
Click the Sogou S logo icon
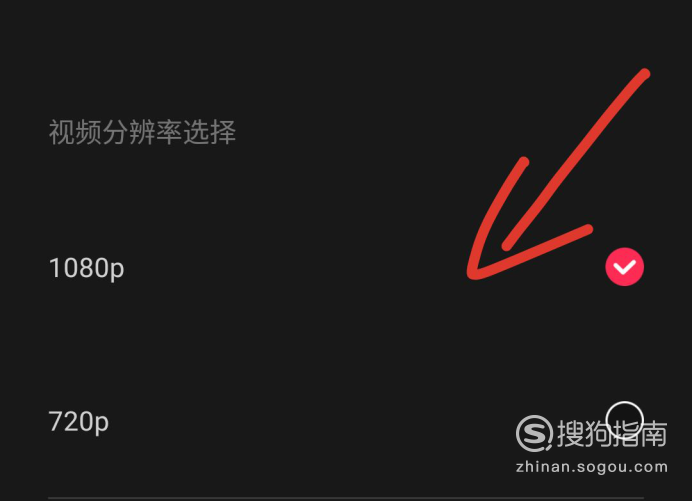pyautogui.click(x=534, y=433)
